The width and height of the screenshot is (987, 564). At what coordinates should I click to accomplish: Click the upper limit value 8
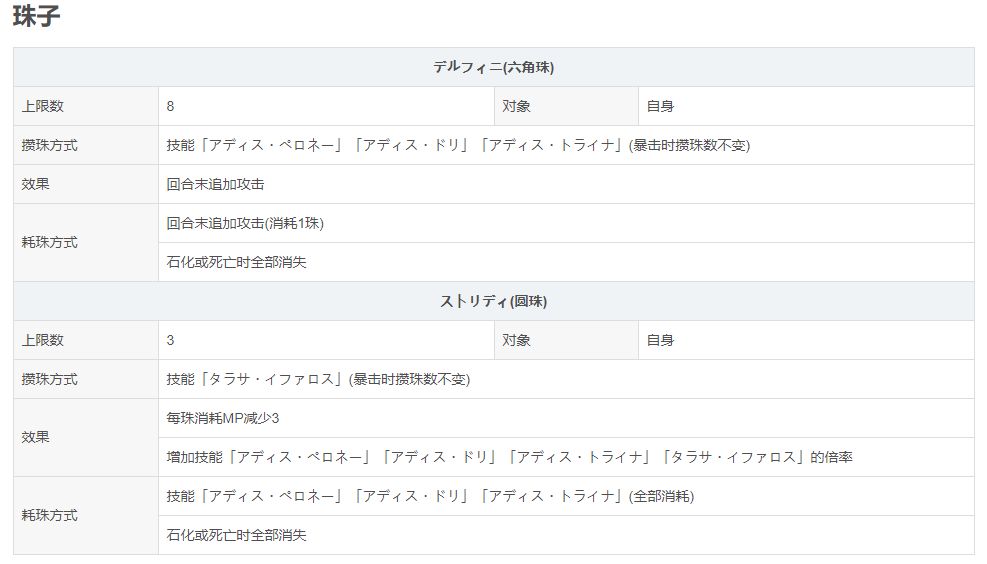171,106
